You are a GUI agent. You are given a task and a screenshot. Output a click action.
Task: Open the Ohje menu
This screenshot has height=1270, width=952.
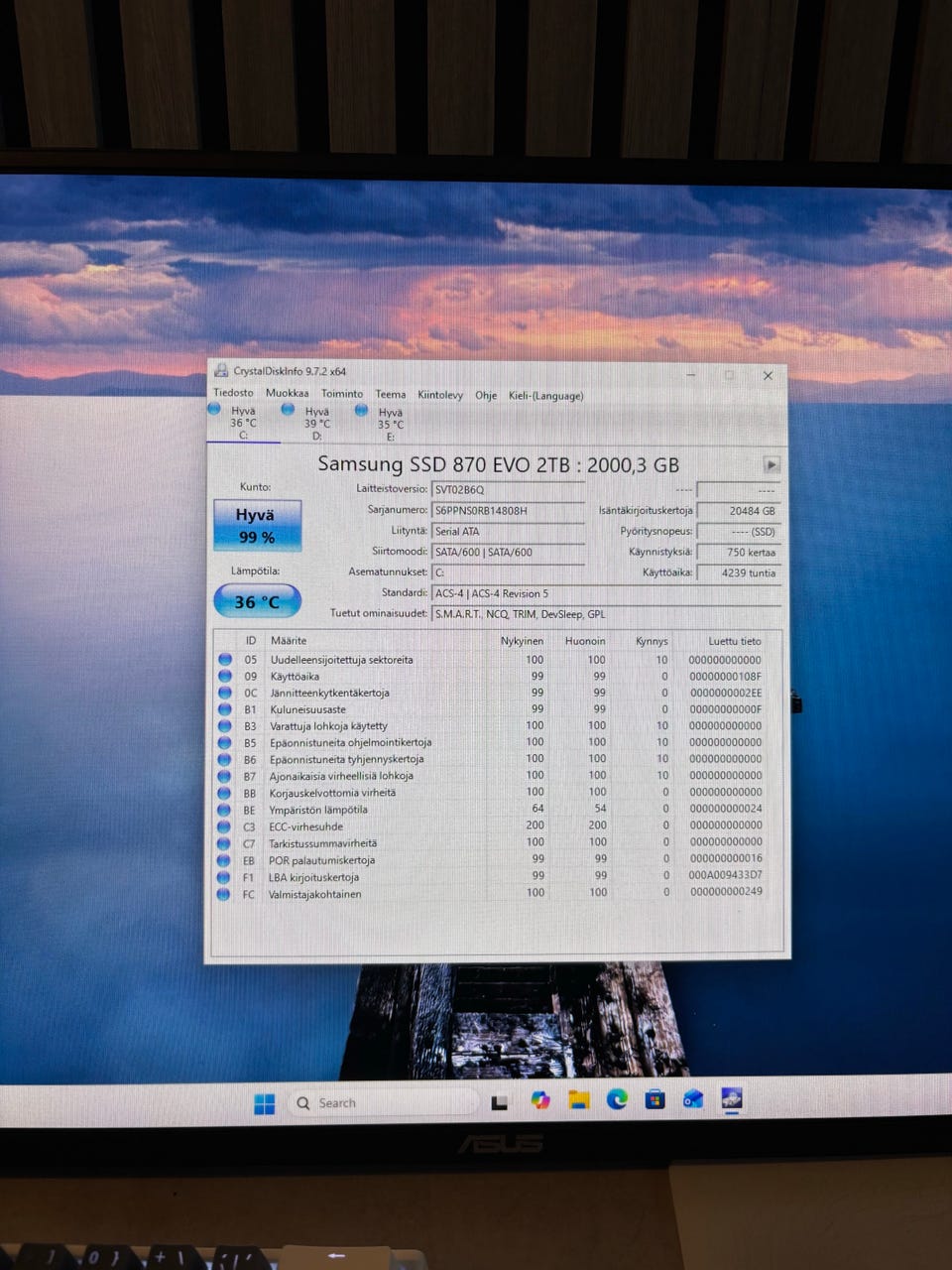pos(486,395)
